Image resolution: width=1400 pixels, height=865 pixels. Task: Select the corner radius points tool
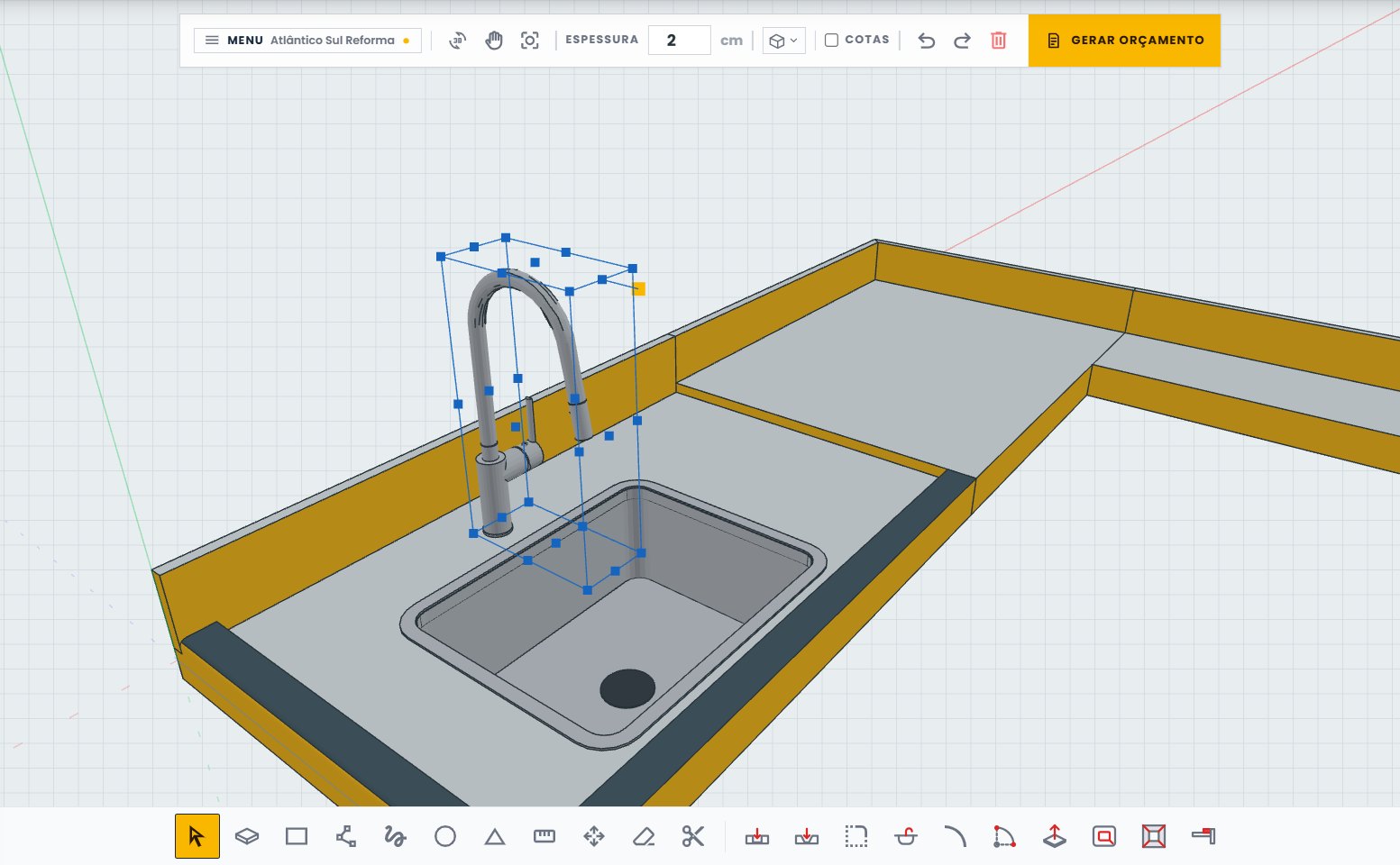click(1004, 836)
